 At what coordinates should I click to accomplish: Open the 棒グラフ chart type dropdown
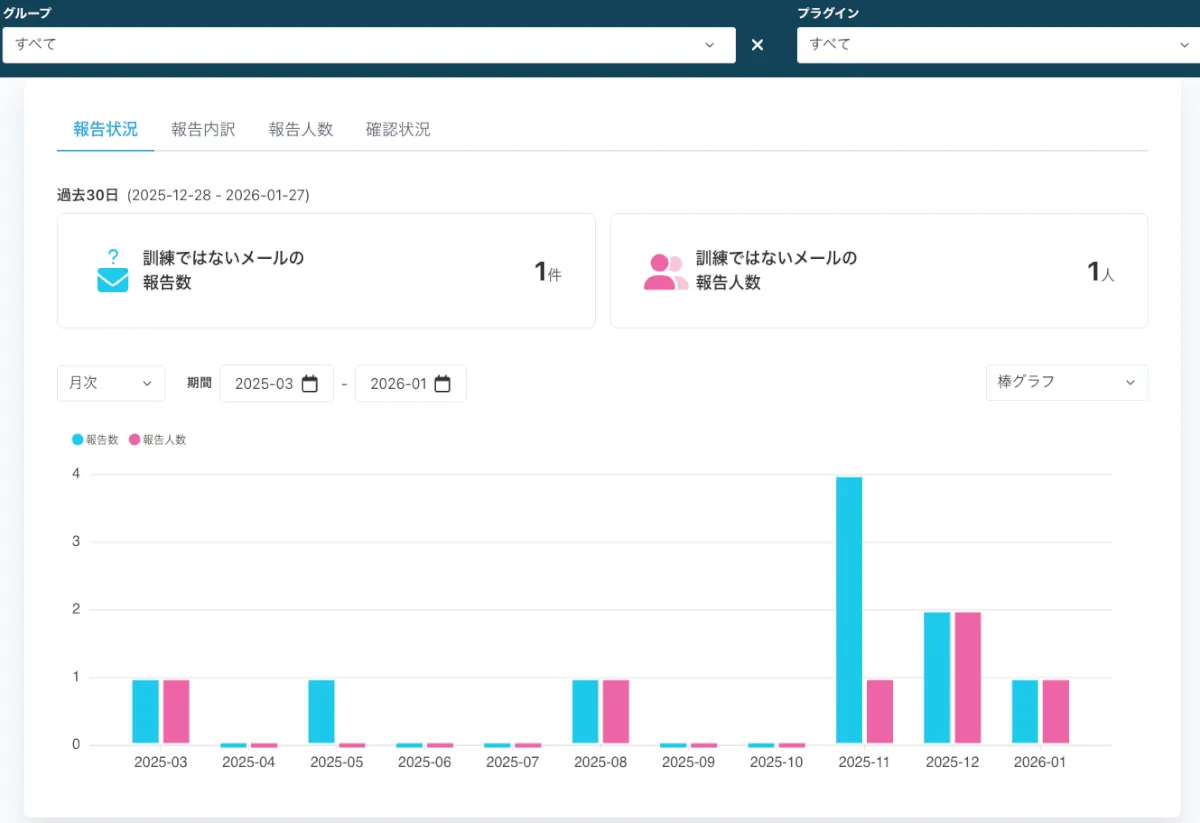1066,382
